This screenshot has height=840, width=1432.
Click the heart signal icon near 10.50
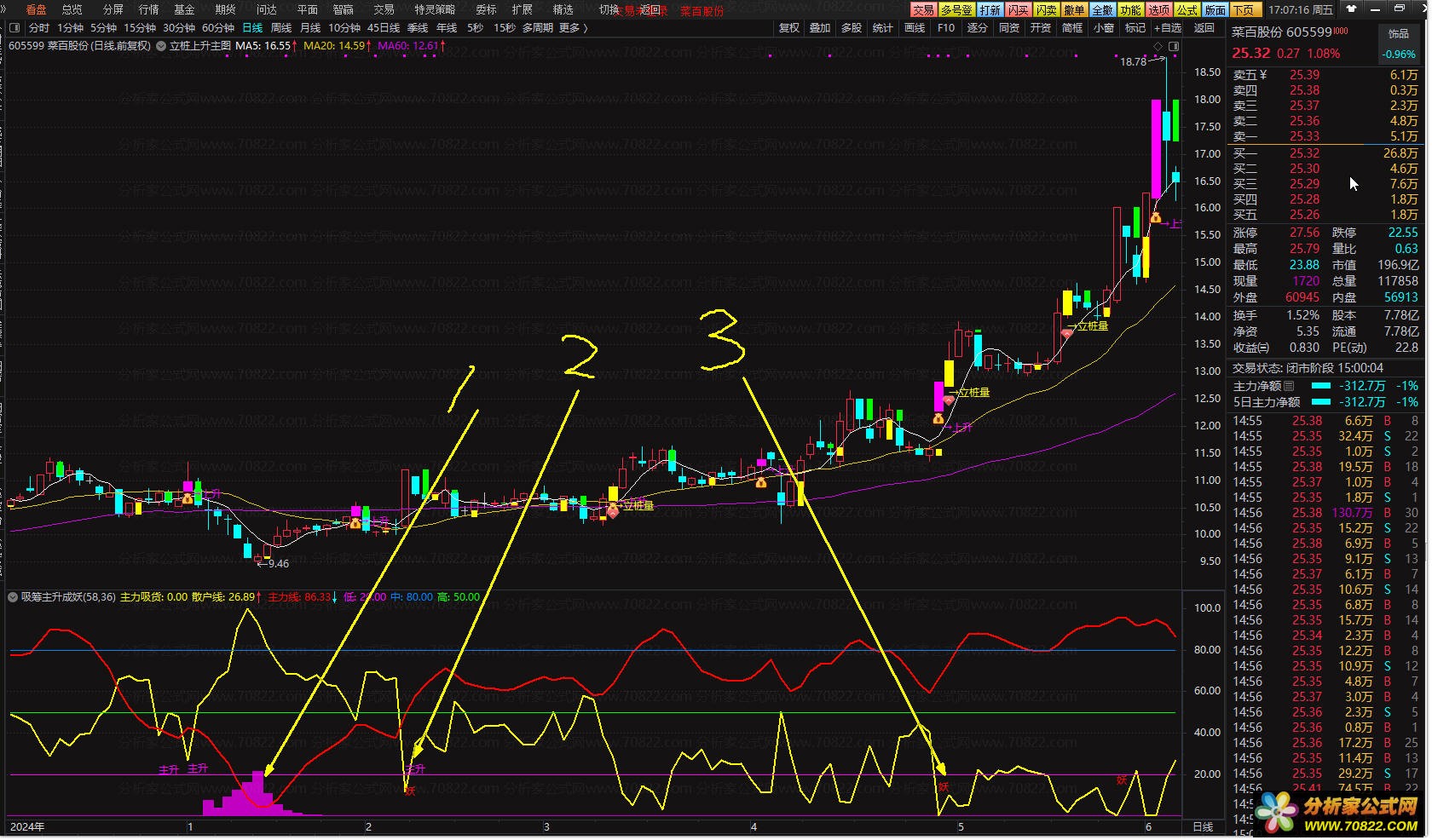click(x=612, y=511)
